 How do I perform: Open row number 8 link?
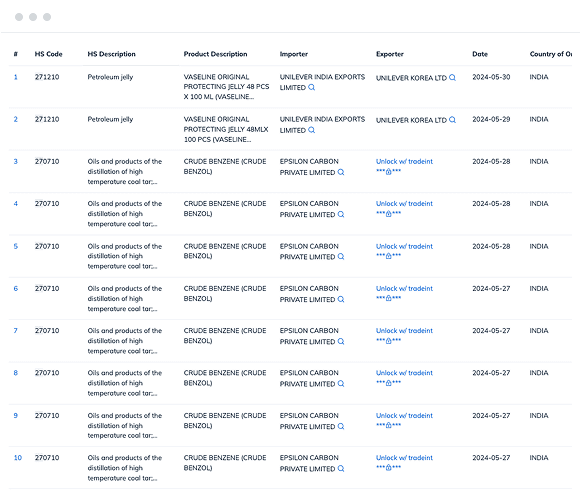[x=16, y=373]
